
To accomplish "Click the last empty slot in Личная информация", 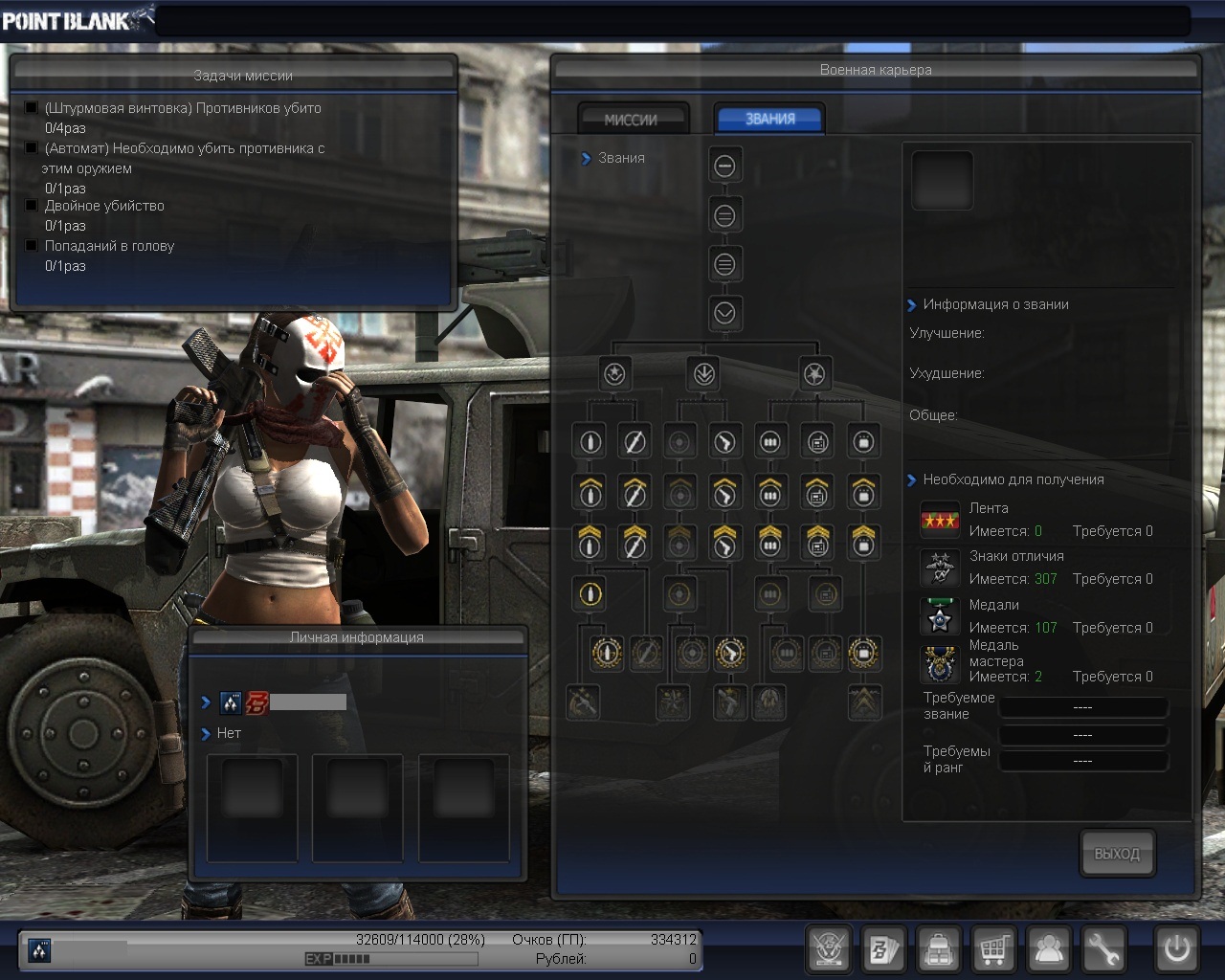I will (x=464, y=807).
